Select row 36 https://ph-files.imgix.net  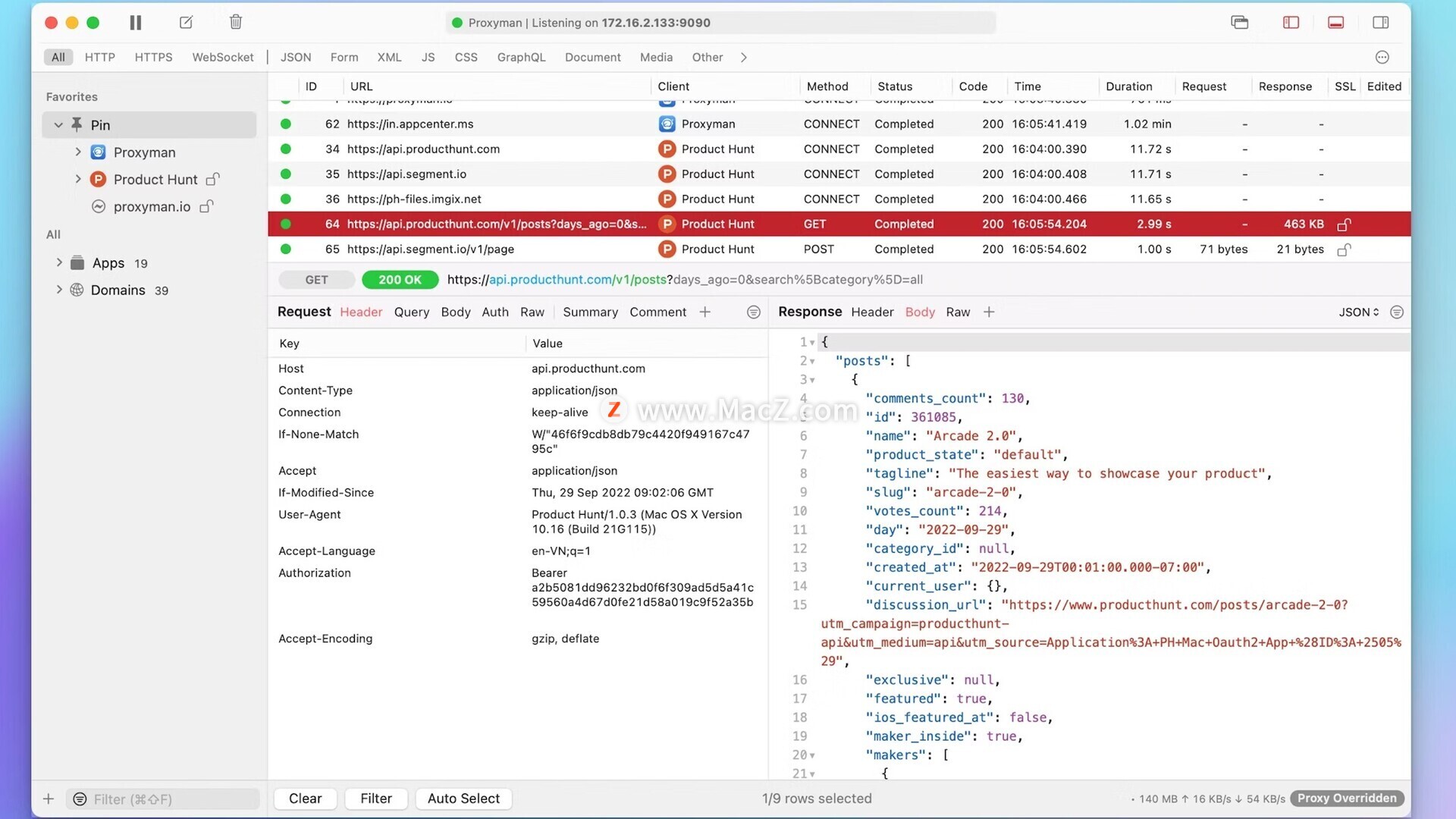click(839, 199)
